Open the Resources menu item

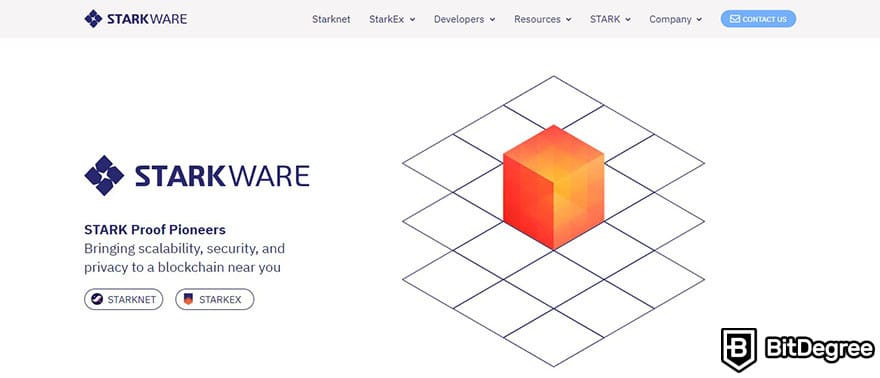[537, 19]
